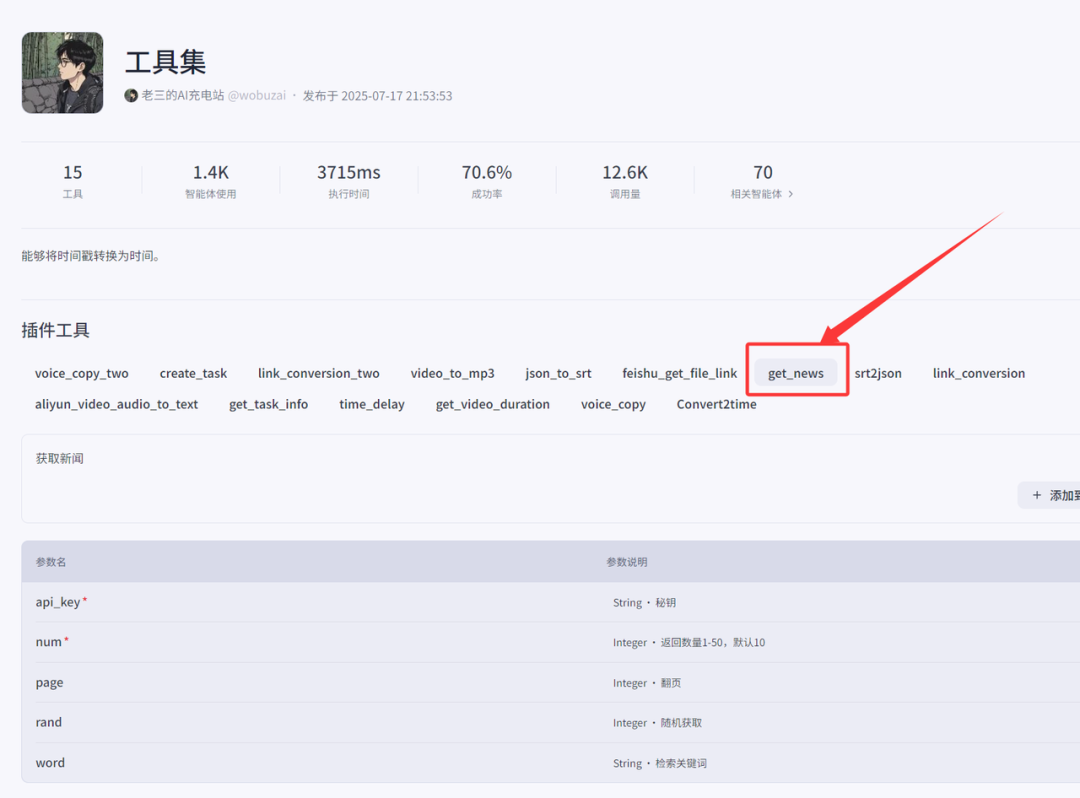Image resolution: width=1080 pixels, height=798 pixels.
Task: Select the get_news tool tab
Action: click(796, 373)
